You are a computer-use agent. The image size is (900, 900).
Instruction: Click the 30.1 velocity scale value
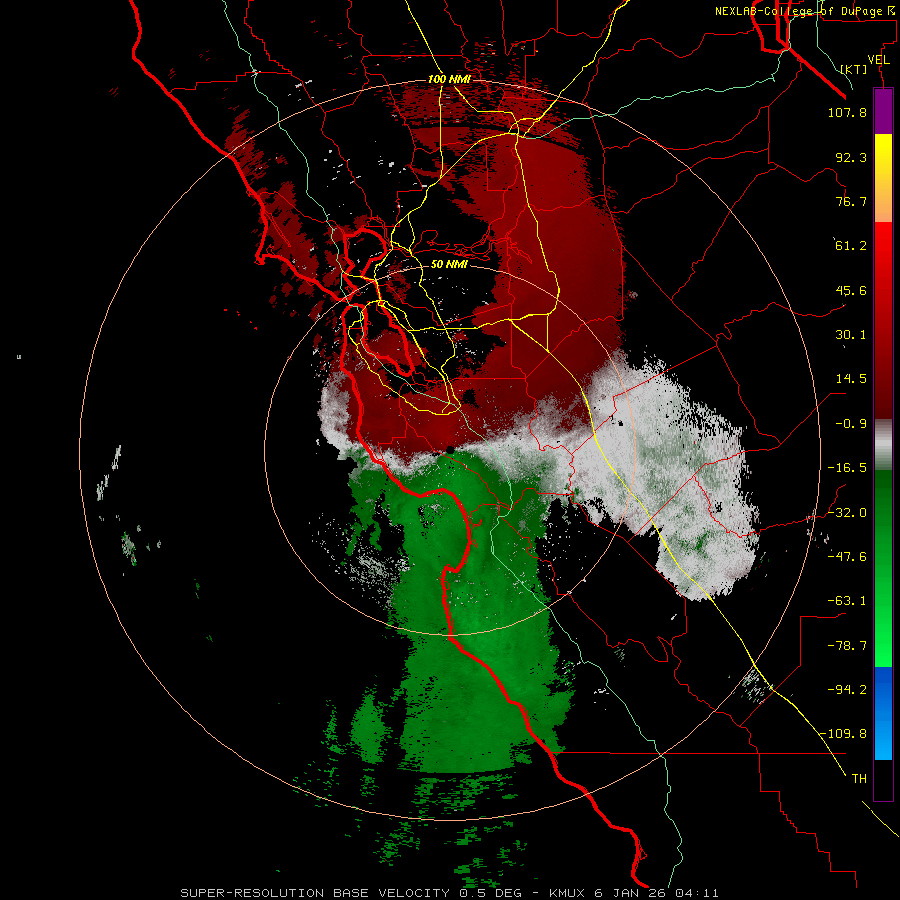tap(851, 335)
